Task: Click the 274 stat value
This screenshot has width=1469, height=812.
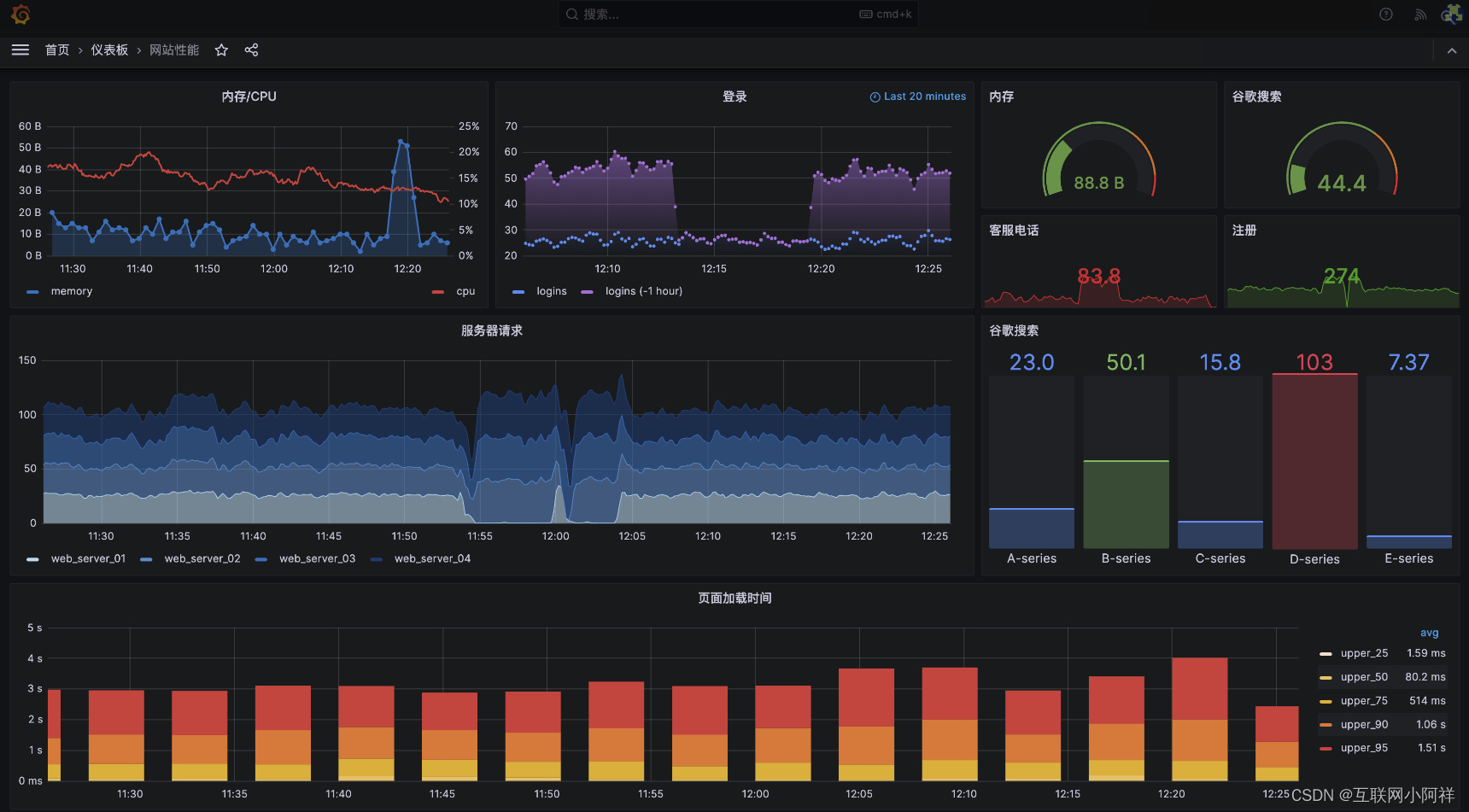Action: pyautogui.click(x=1342, y=276)
